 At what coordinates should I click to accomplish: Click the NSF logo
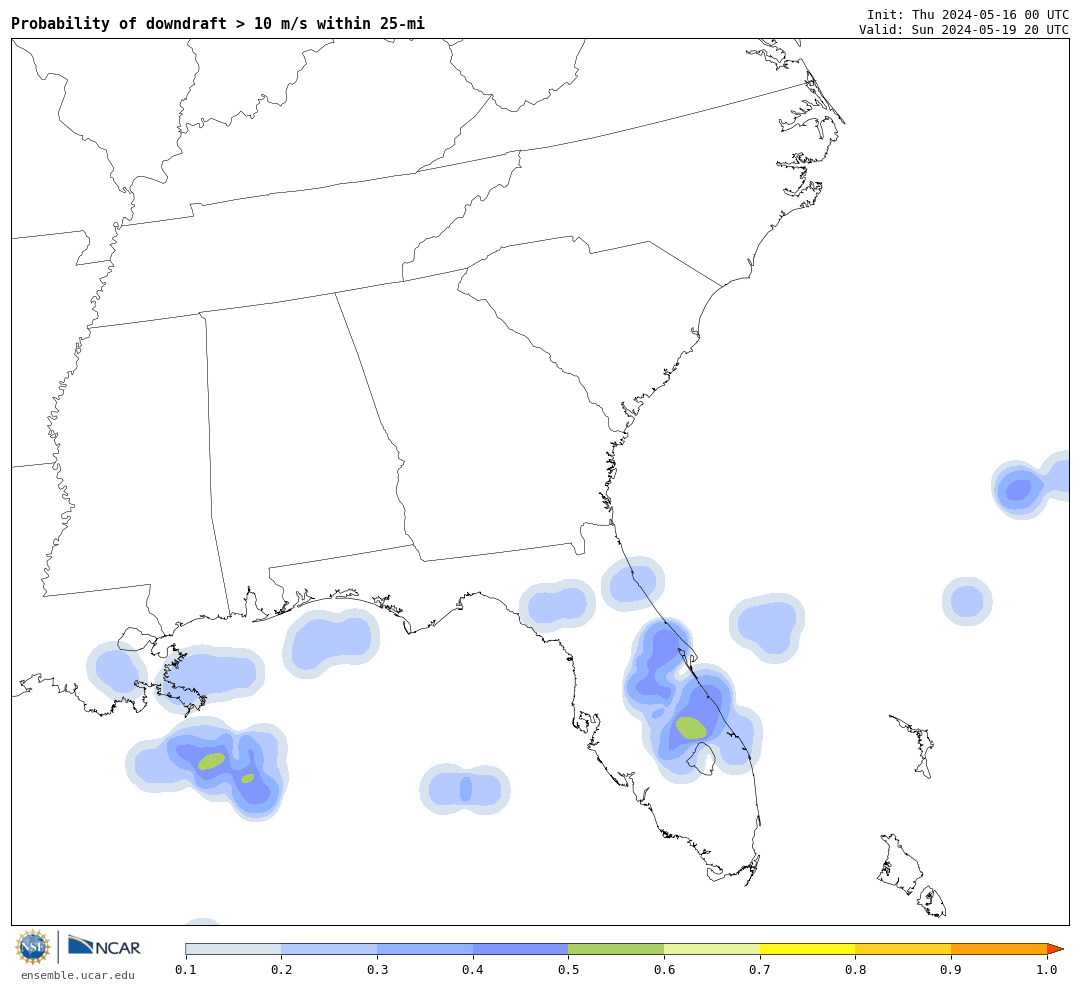(33, 947)
